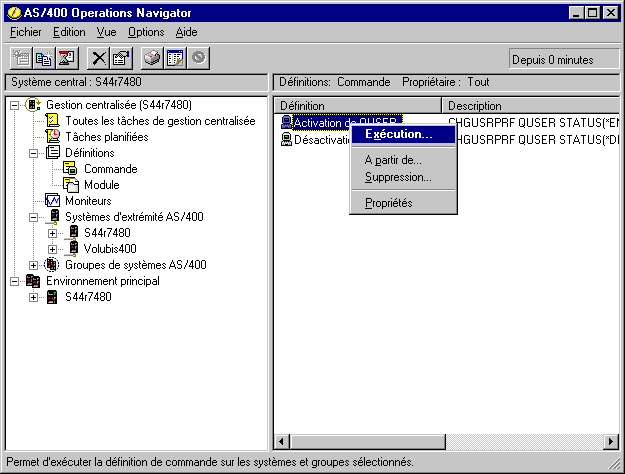The height and width of the screenshot is (474, 625).
Task: Click the Volubis400 server icon
Action: 72,249
